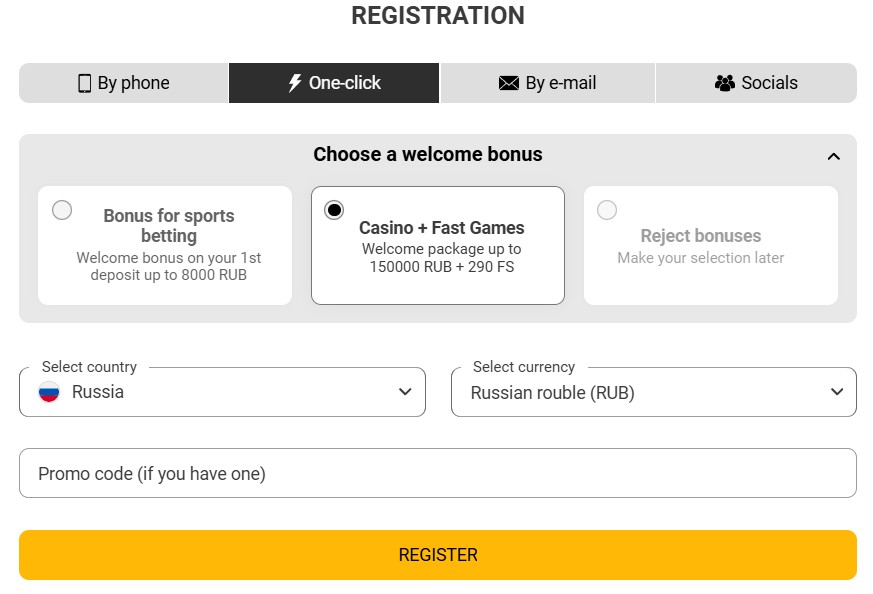Click the Promo code input field

[x=437, y=473]
